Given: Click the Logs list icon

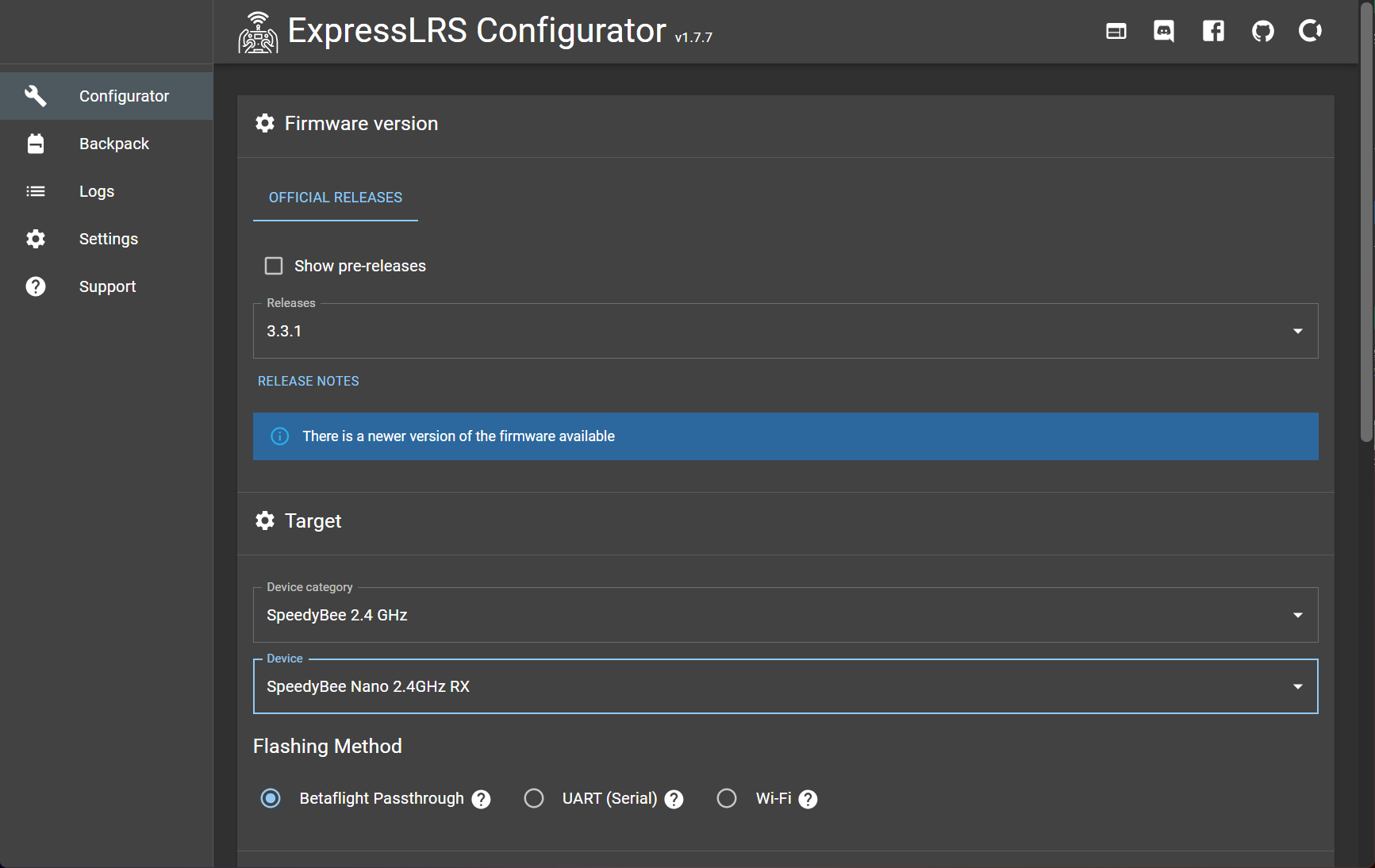Looking at the screenshot, I should click(36, 191).
